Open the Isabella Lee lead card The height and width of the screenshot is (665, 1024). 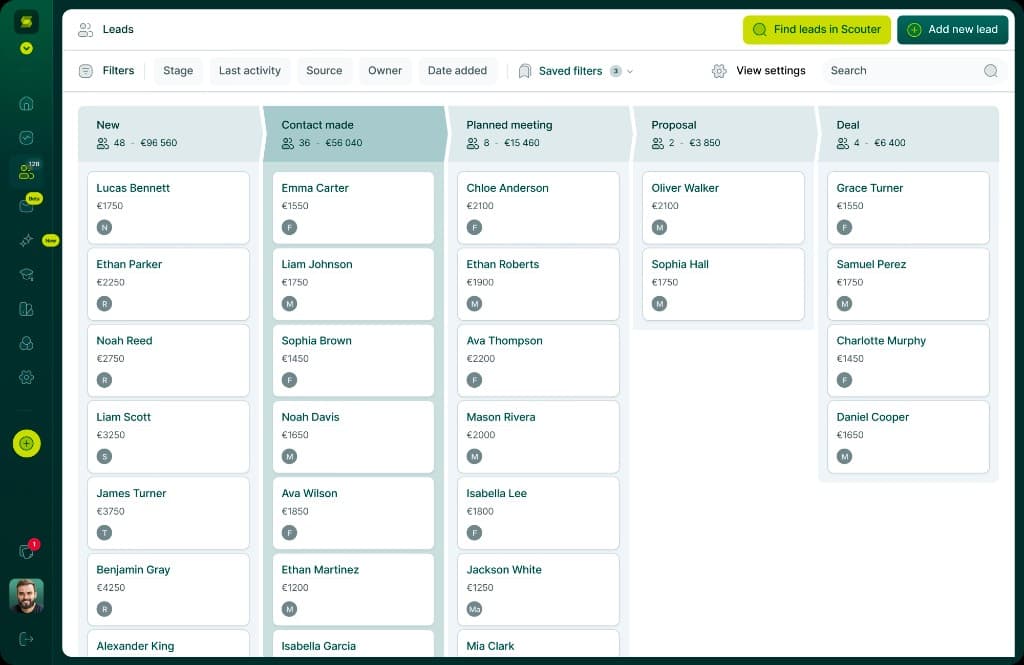(x=538, y=513)
